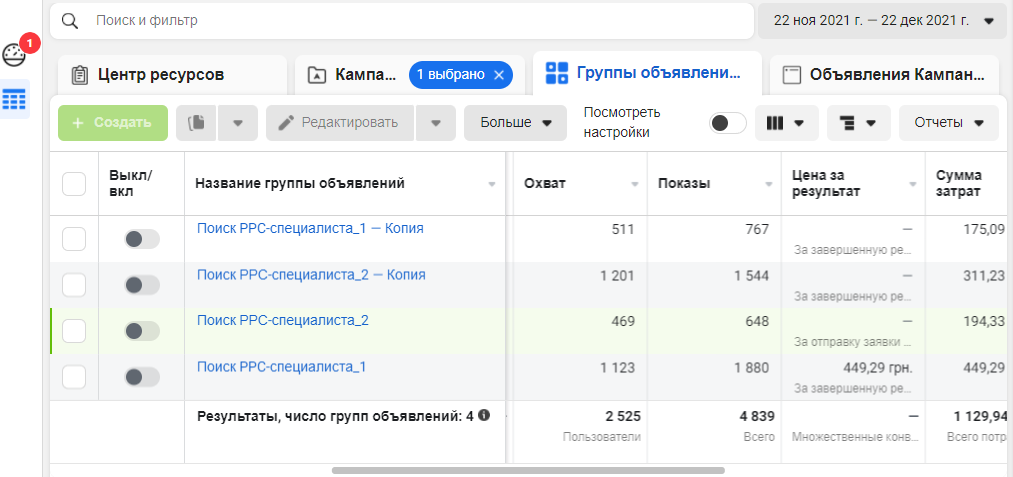The height and width of the screenshot is (477, 1013).
Task: Click the green Создать button
Action: 113,123
